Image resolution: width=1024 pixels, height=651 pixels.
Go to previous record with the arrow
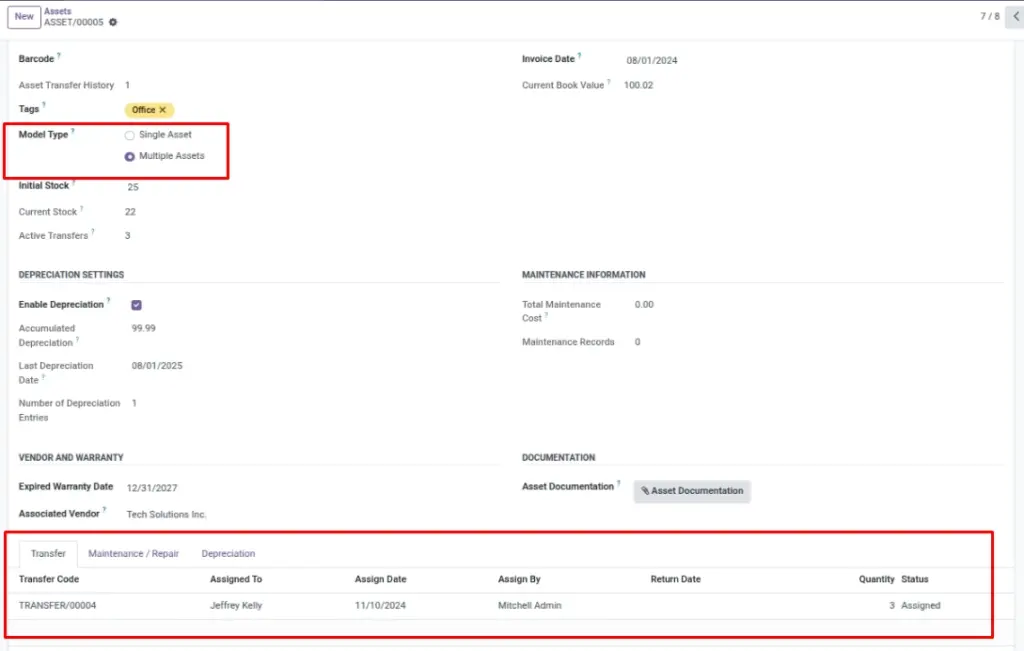pos(1016,16)
